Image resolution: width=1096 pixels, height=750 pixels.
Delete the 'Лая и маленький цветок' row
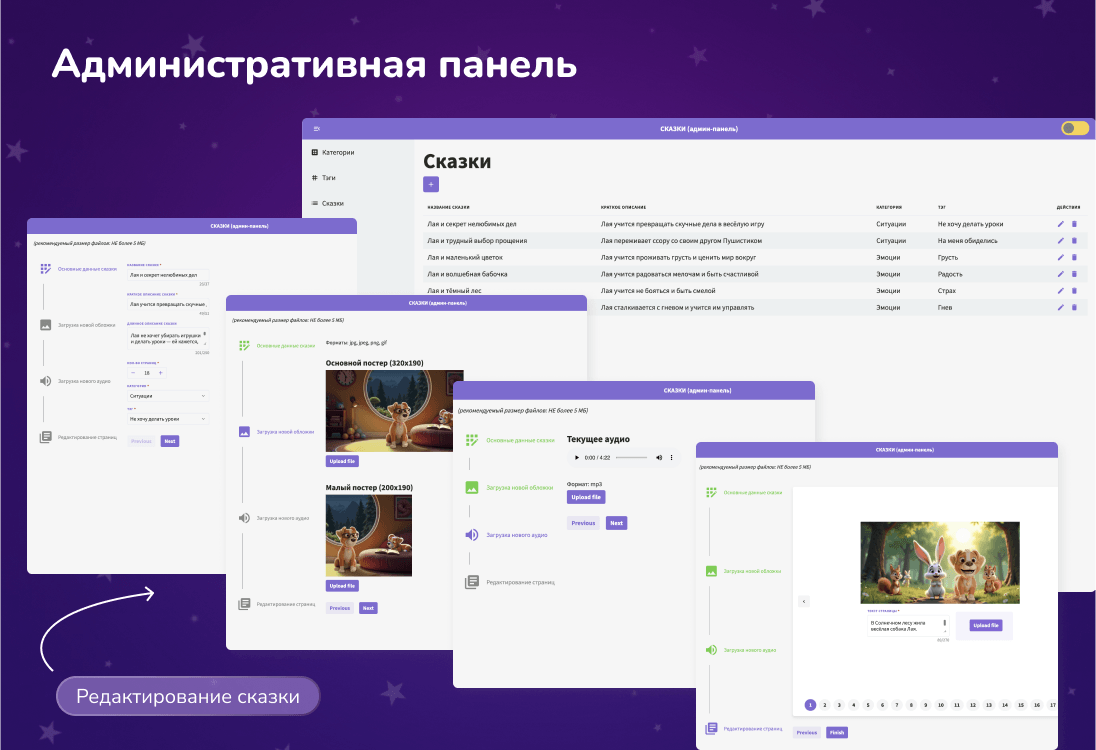pos(1074,257)
